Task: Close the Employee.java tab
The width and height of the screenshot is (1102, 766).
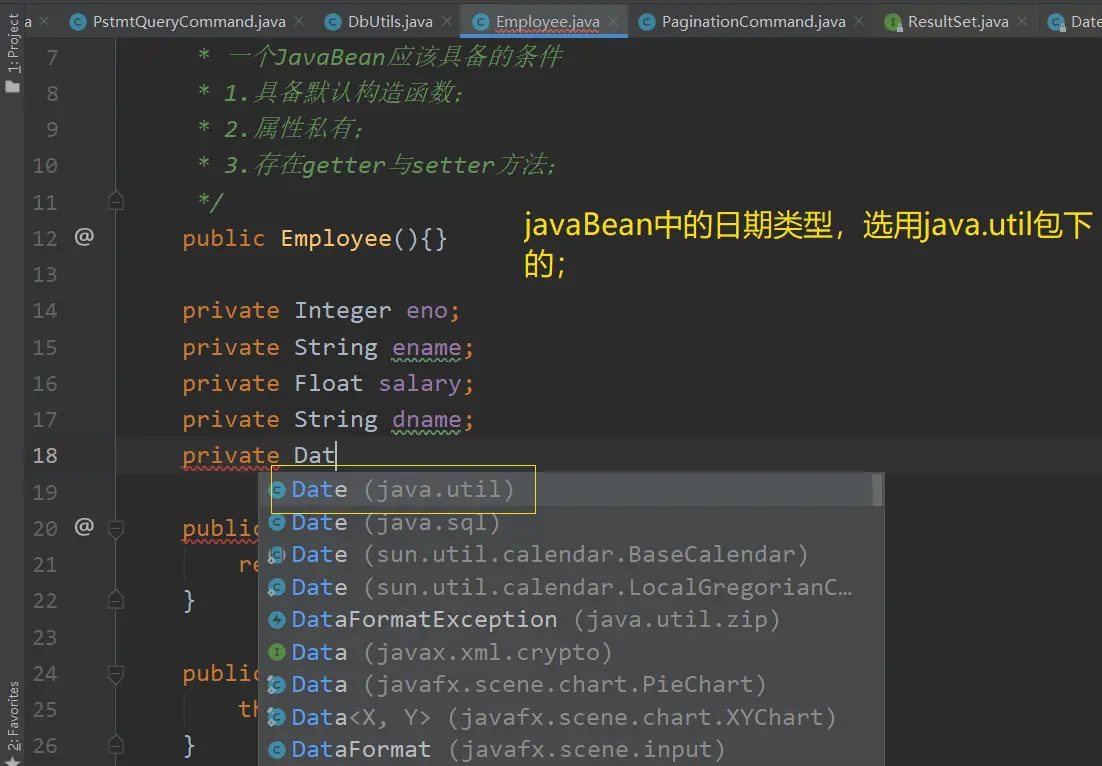Action: (x=613, y=22)
